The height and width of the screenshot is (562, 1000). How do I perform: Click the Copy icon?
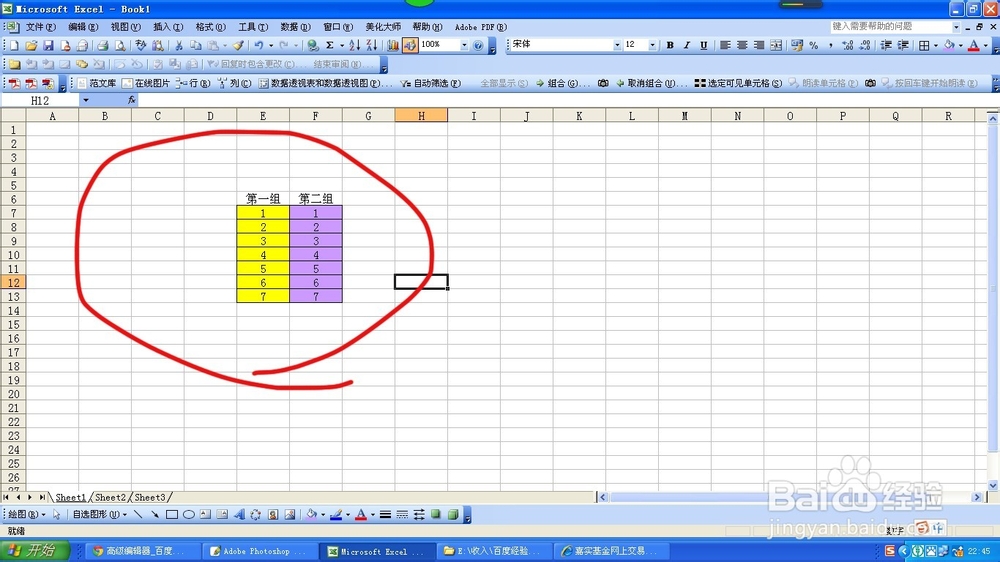(x=196, y=45)
